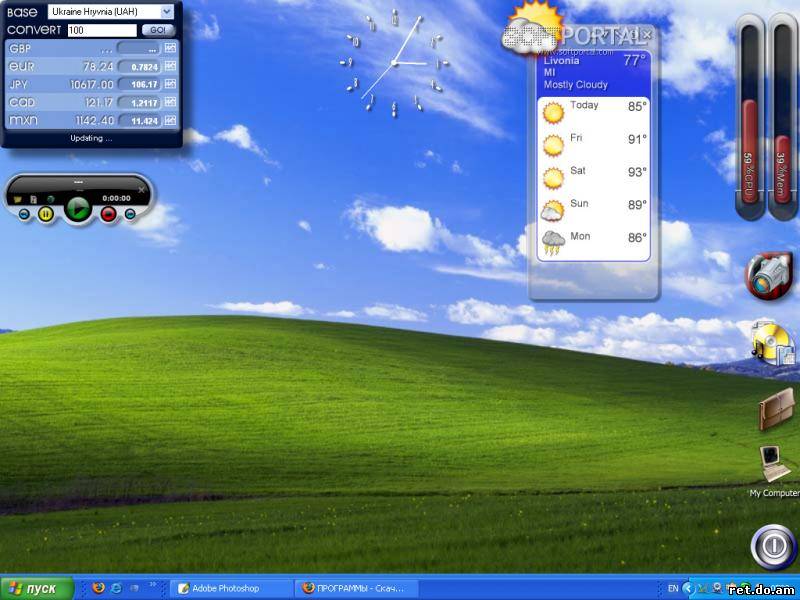Click the yellow pause button
The height and width of the screenshot is (600, 800).
pos(45,213)
